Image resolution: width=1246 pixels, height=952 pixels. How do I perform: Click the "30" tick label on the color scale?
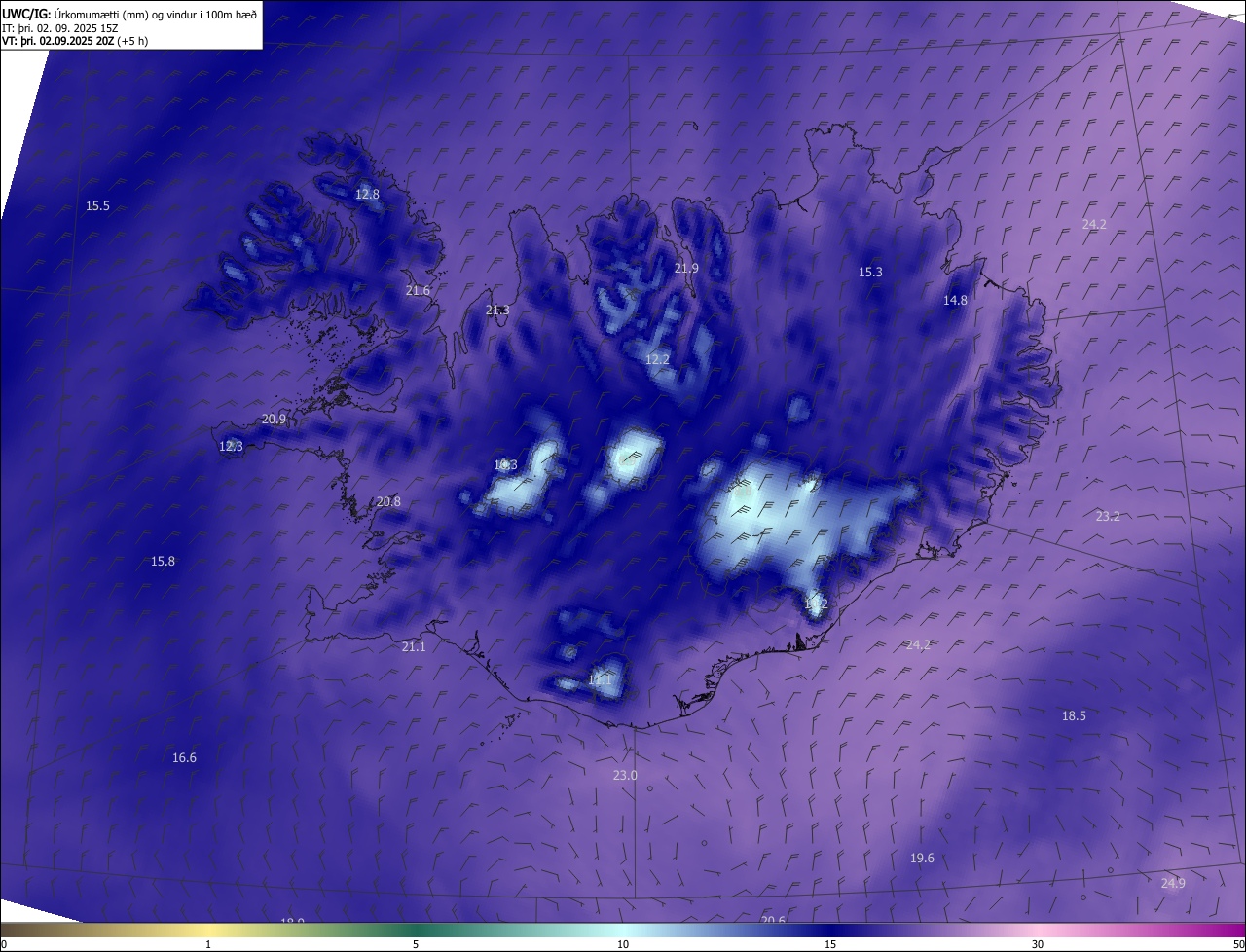[1038, 944]
